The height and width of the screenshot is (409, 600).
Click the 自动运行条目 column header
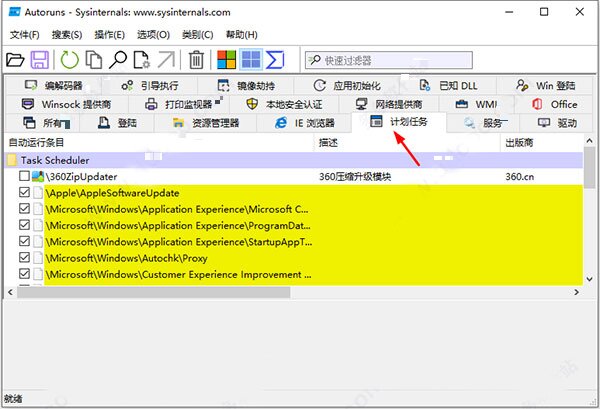pyautogui.click(x=159, y=143)
